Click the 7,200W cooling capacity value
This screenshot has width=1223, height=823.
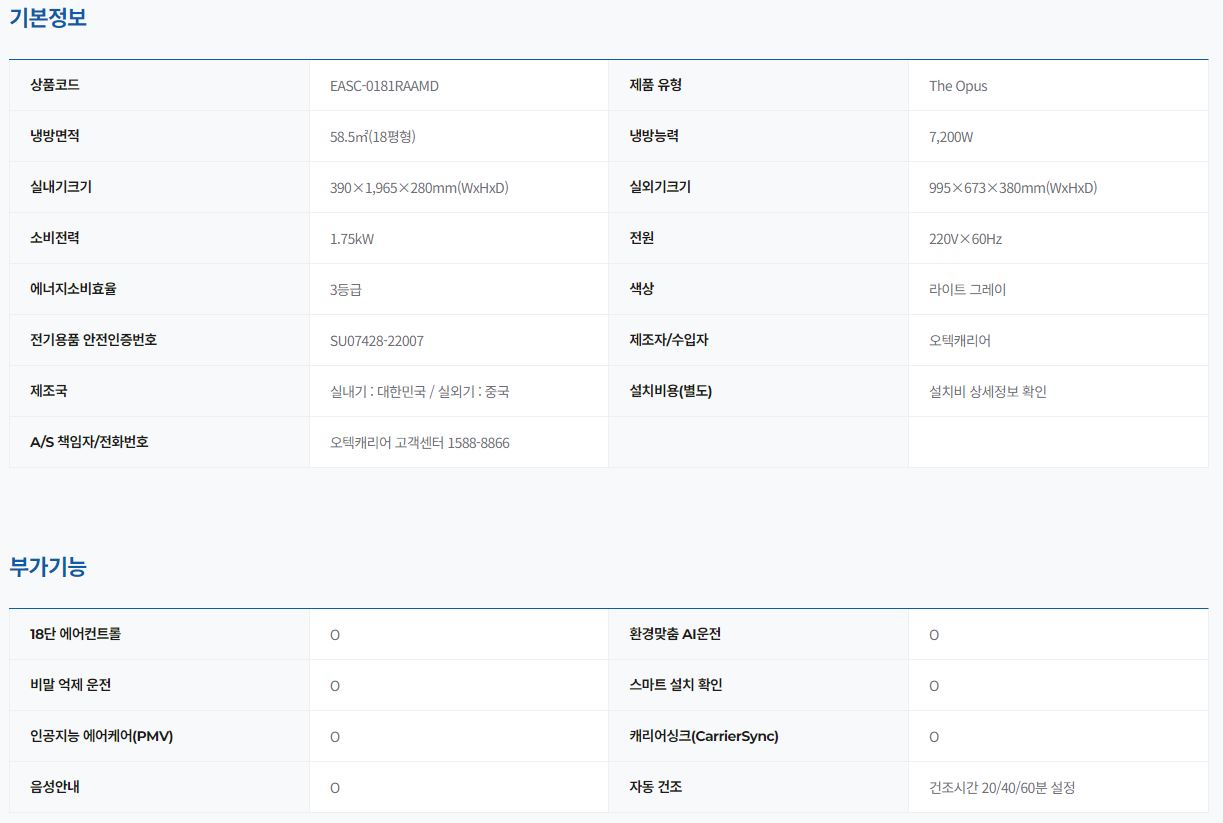pyautogui.click(x=950, y=137)
